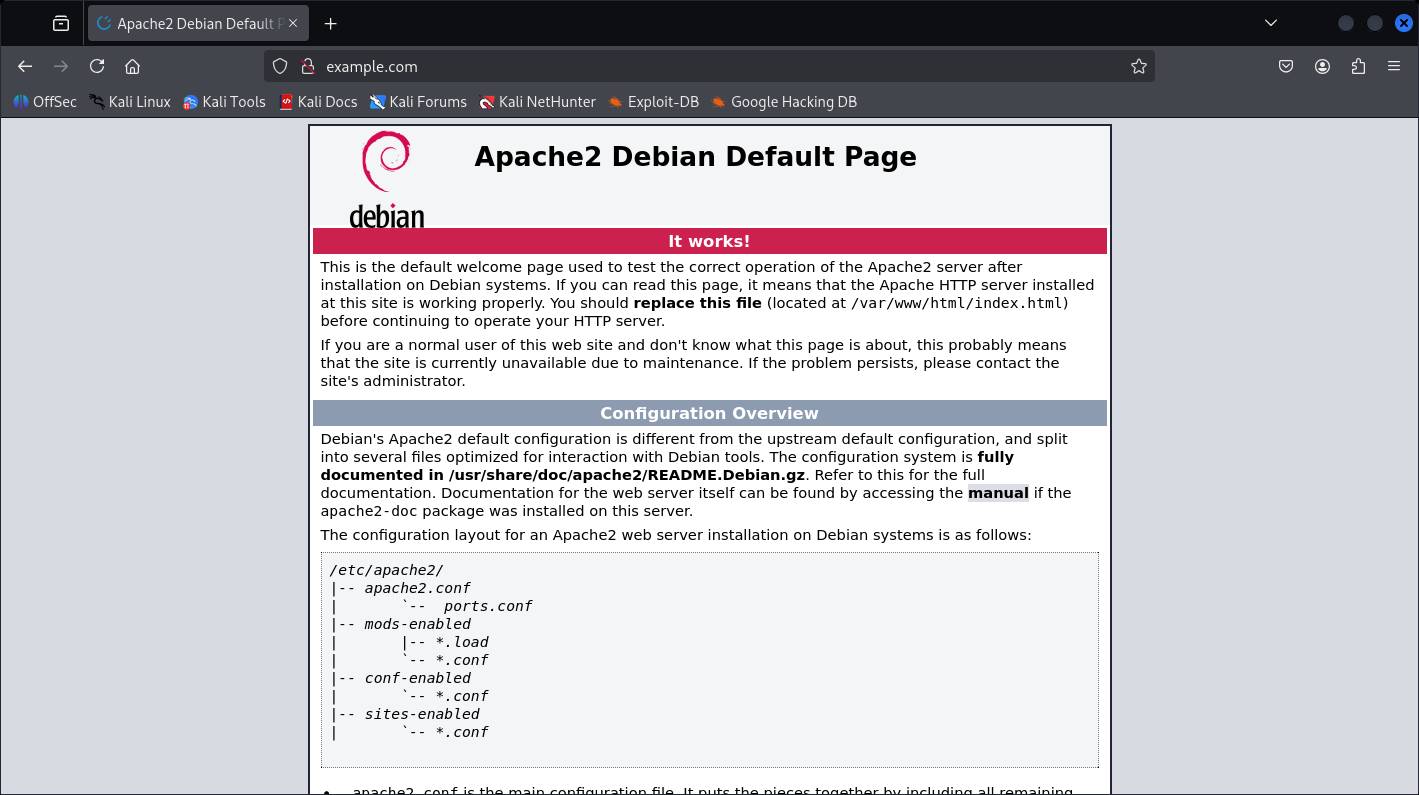
Task: Open the application hamburger menu
Action: pos(1394,66)
